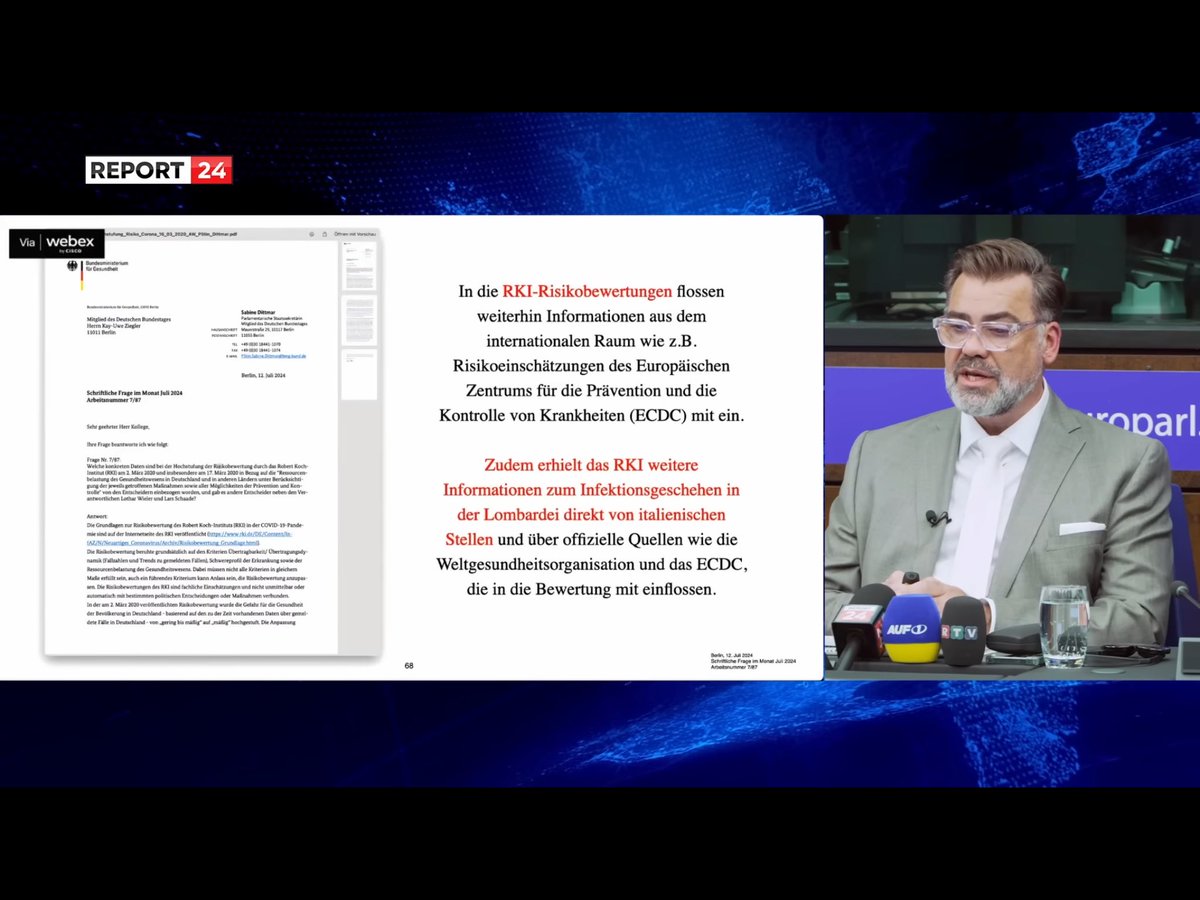Screen dimensions: 1200x900
Task: Select the second page thumbnail in PDF sidebar
Action: point(359,320)
